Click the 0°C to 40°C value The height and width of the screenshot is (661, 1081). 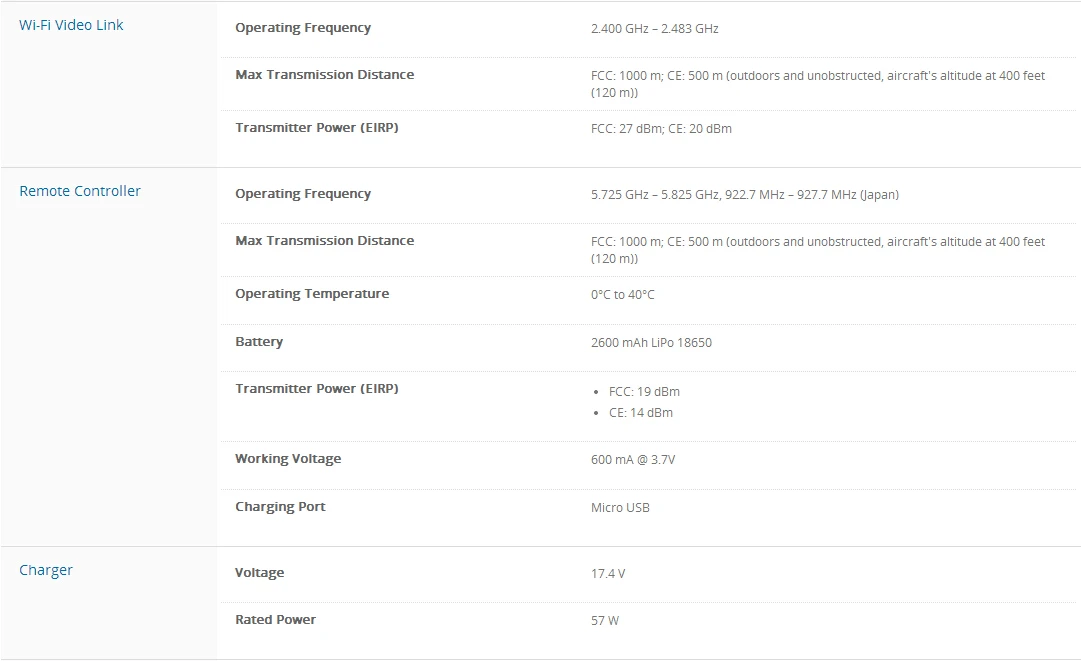(623, 295)
